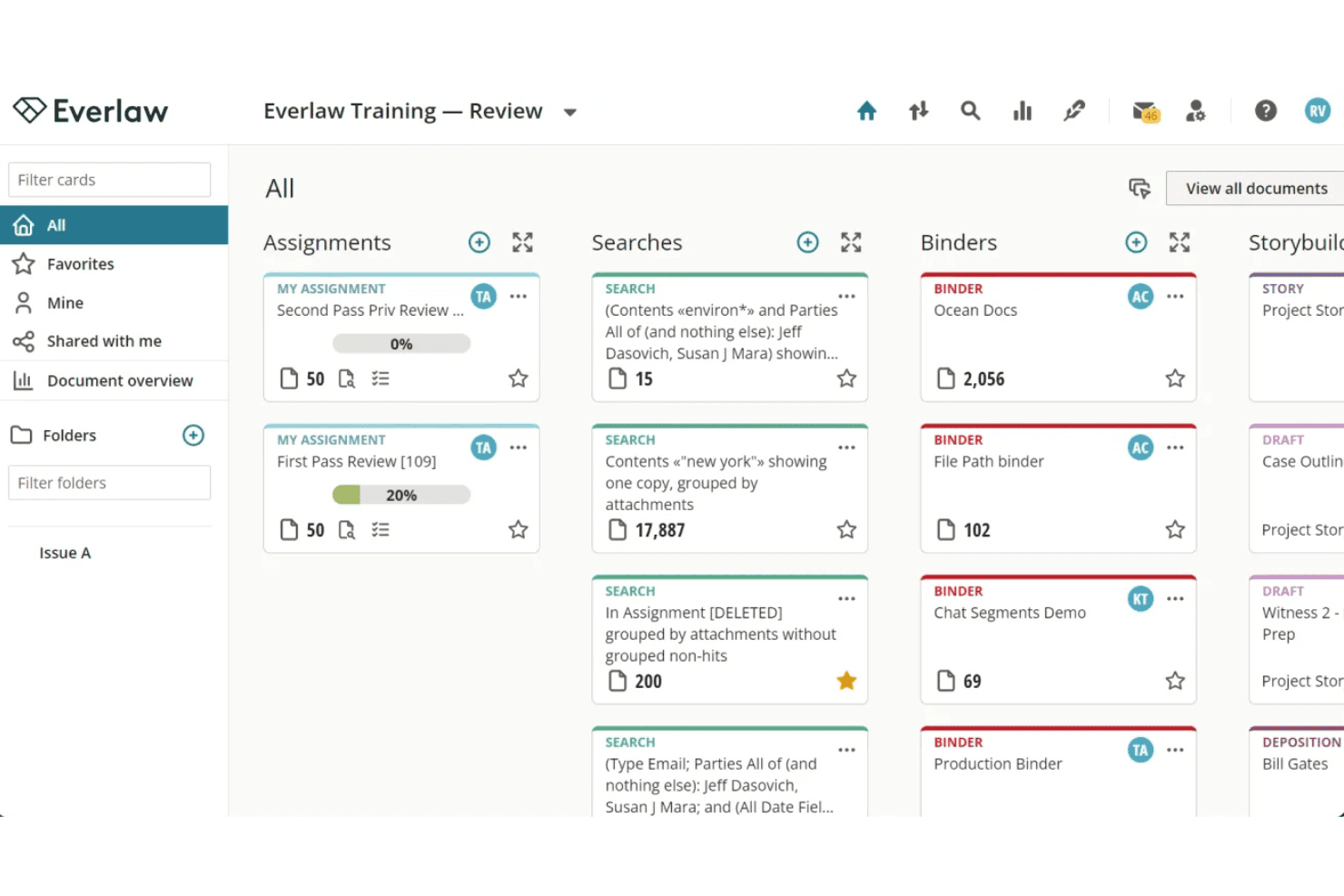
Task: Click the 0% progress bar on Second Pass Priv Review
Action: [x=401, y=344]
